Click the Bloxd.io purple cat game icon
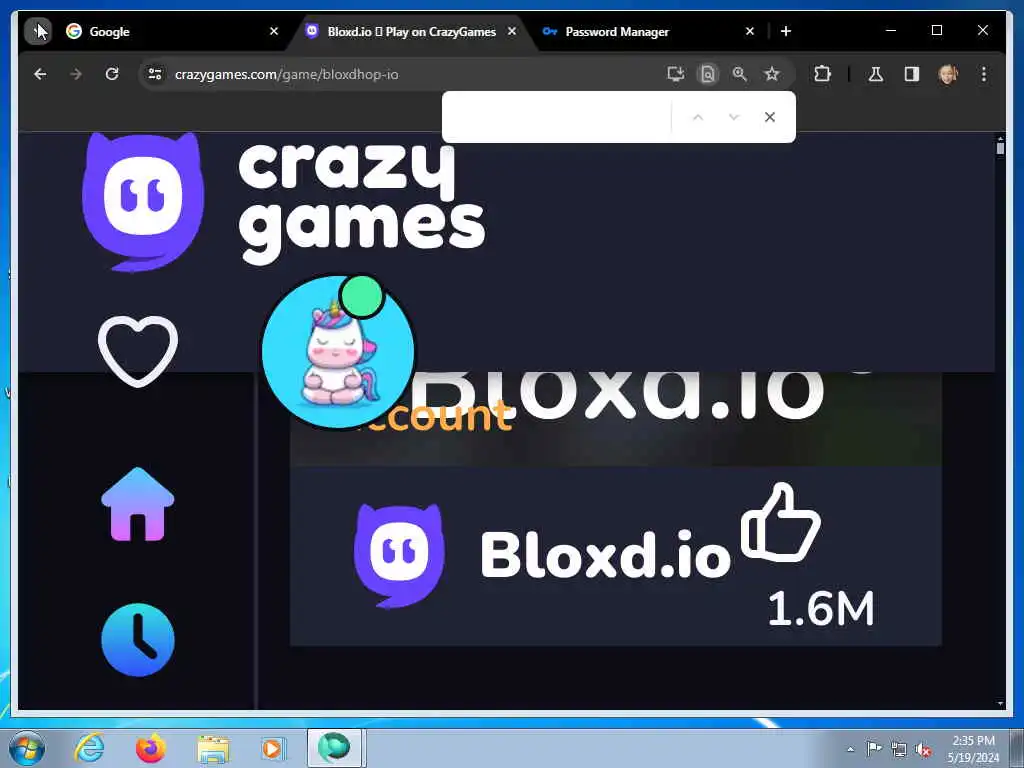1024x768 pixels. pos(399,555)
